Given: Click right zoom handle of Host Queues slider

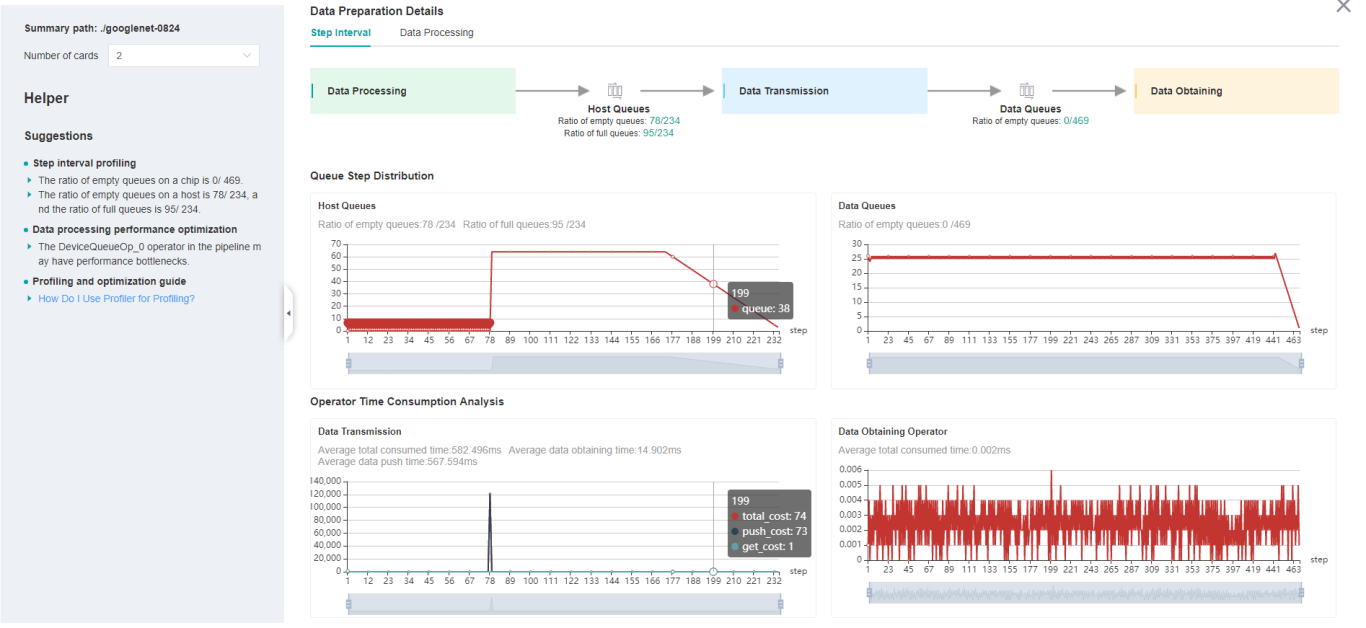Looking at the screenshot, I should [x=781, y=364].
